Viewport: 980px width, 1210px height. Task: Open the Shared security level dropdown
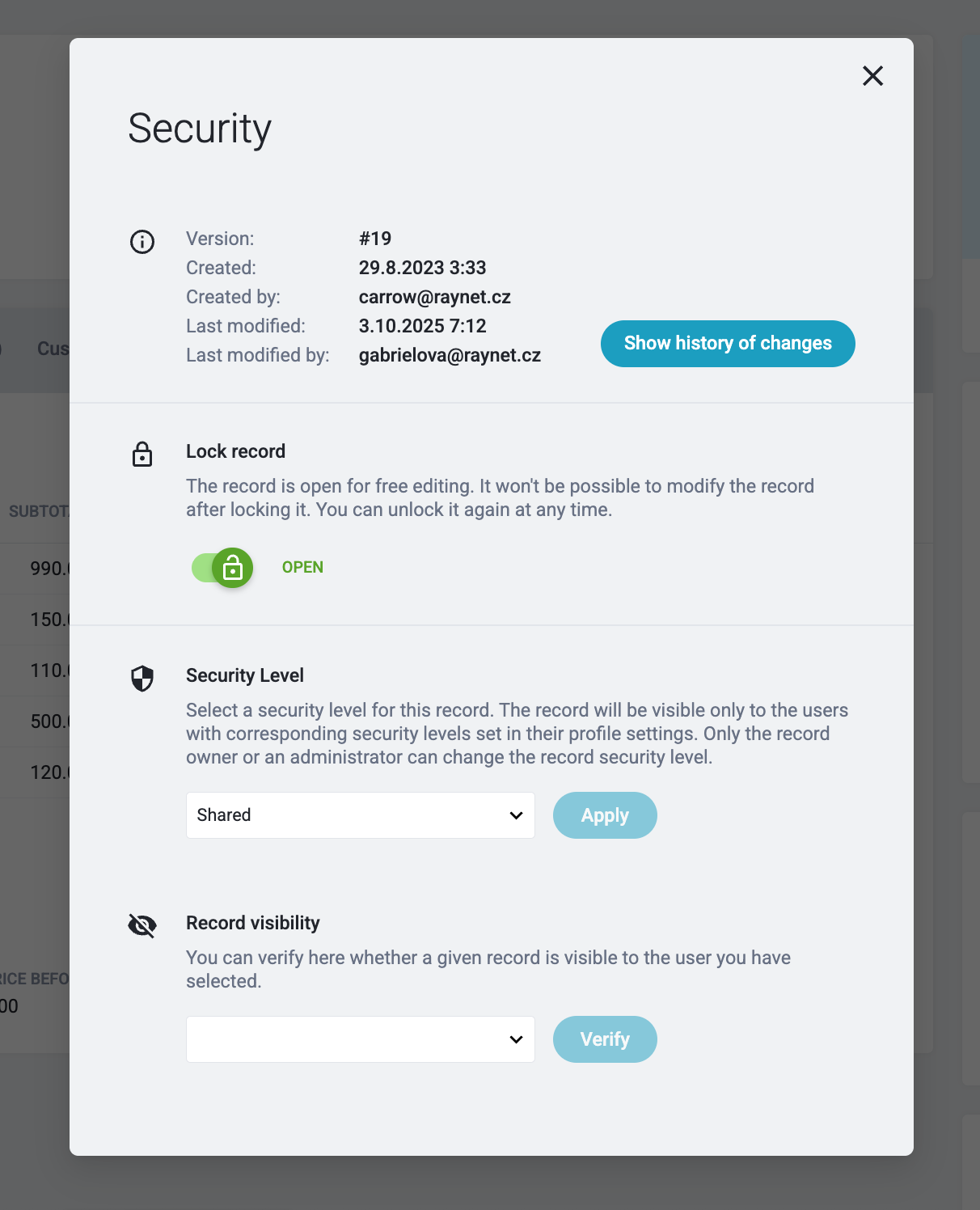coord(361,815)
